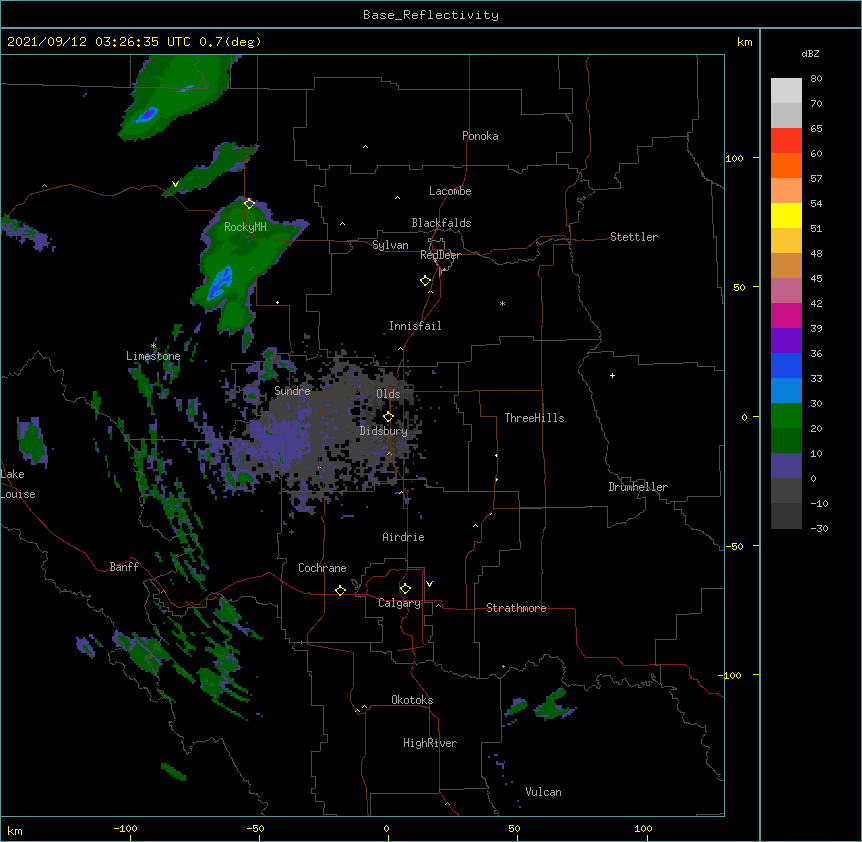Click the Lacombe town label
Image resolution: width=862 pixels, height=842 pixels.
pos(450,191)
